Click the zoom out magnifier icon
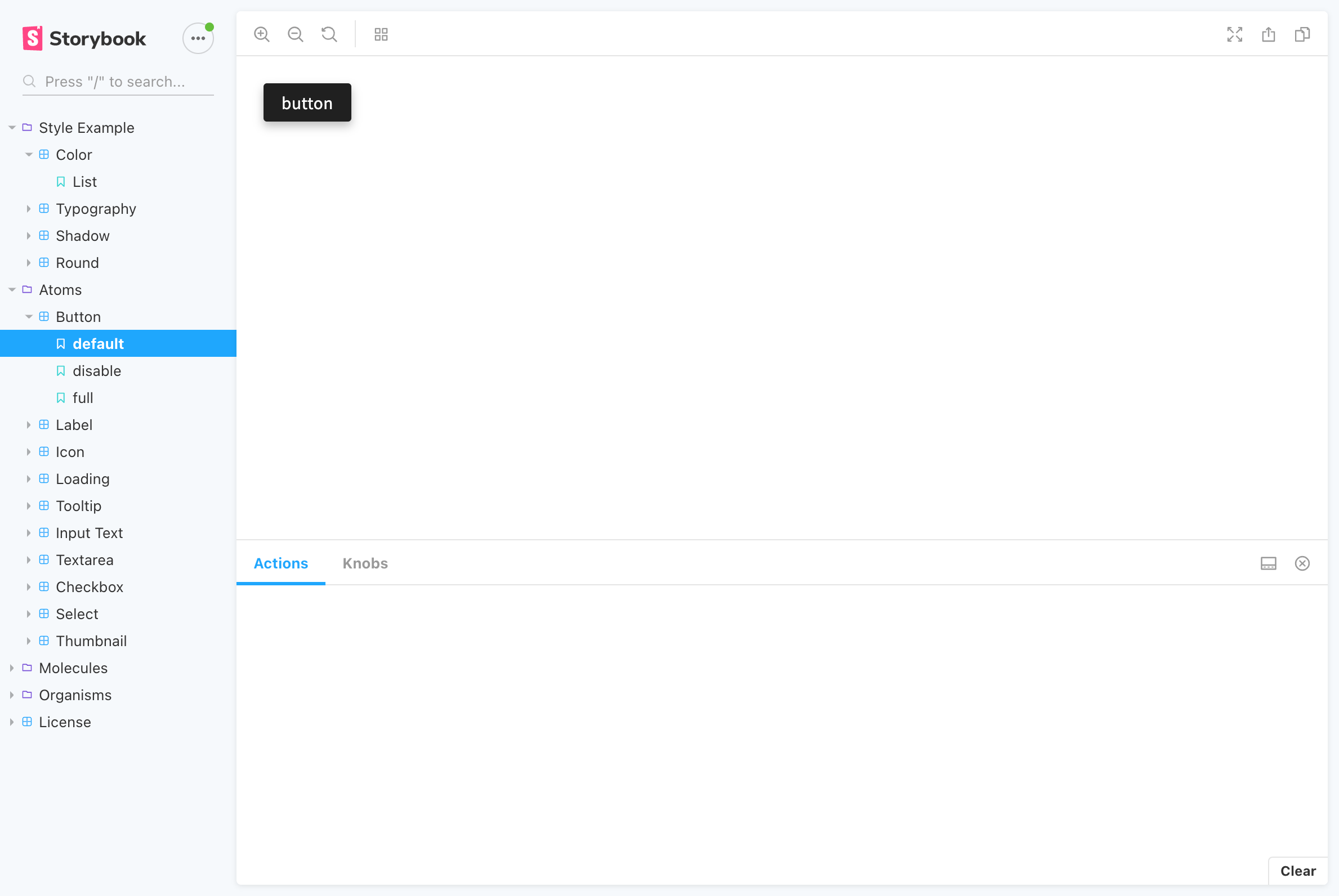Viewport: 1339px width, 896px height. 296,34
